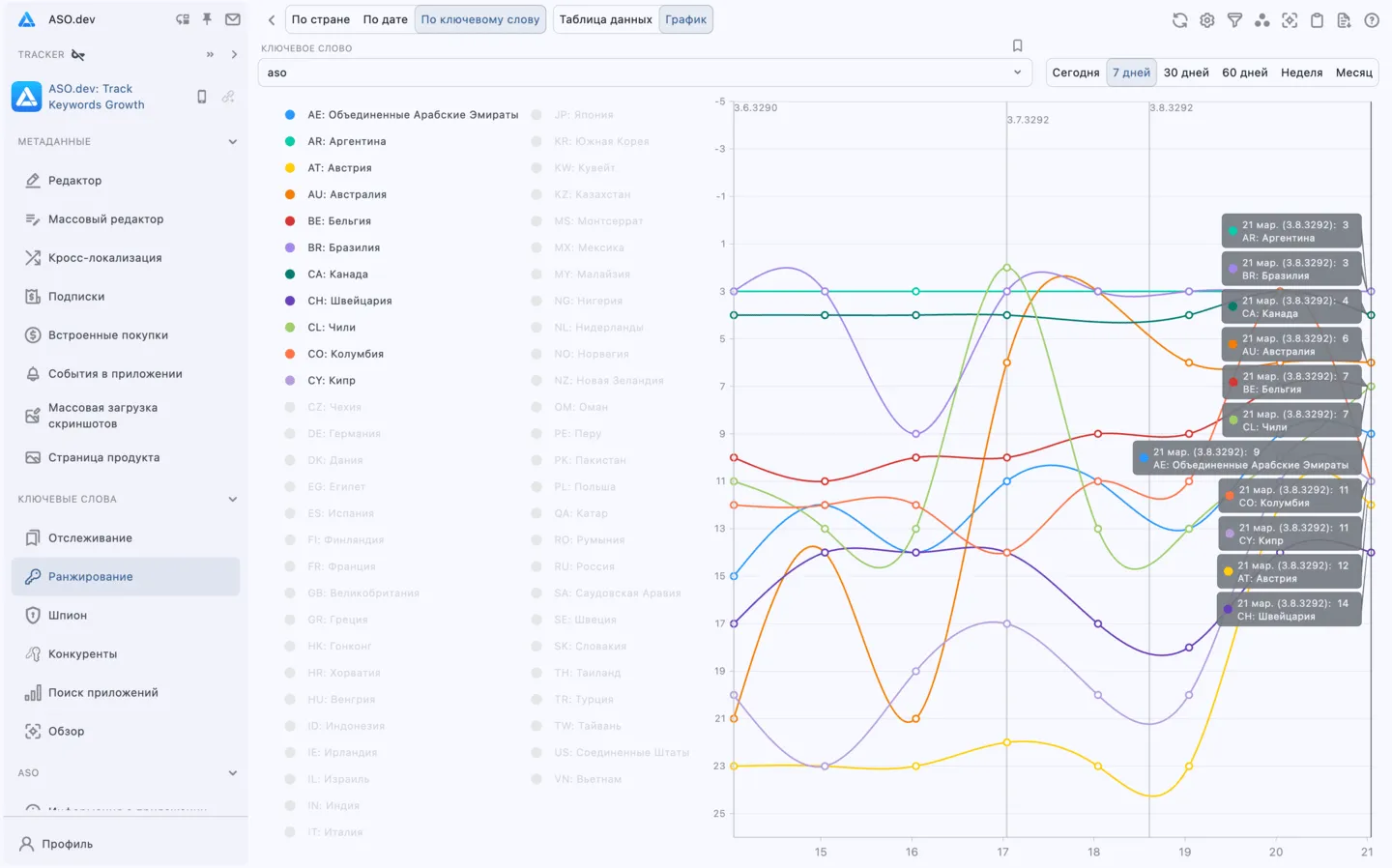Open the filter funnel icon
The width and height of the screenshot is (1392, 868).
[1234, 20]
